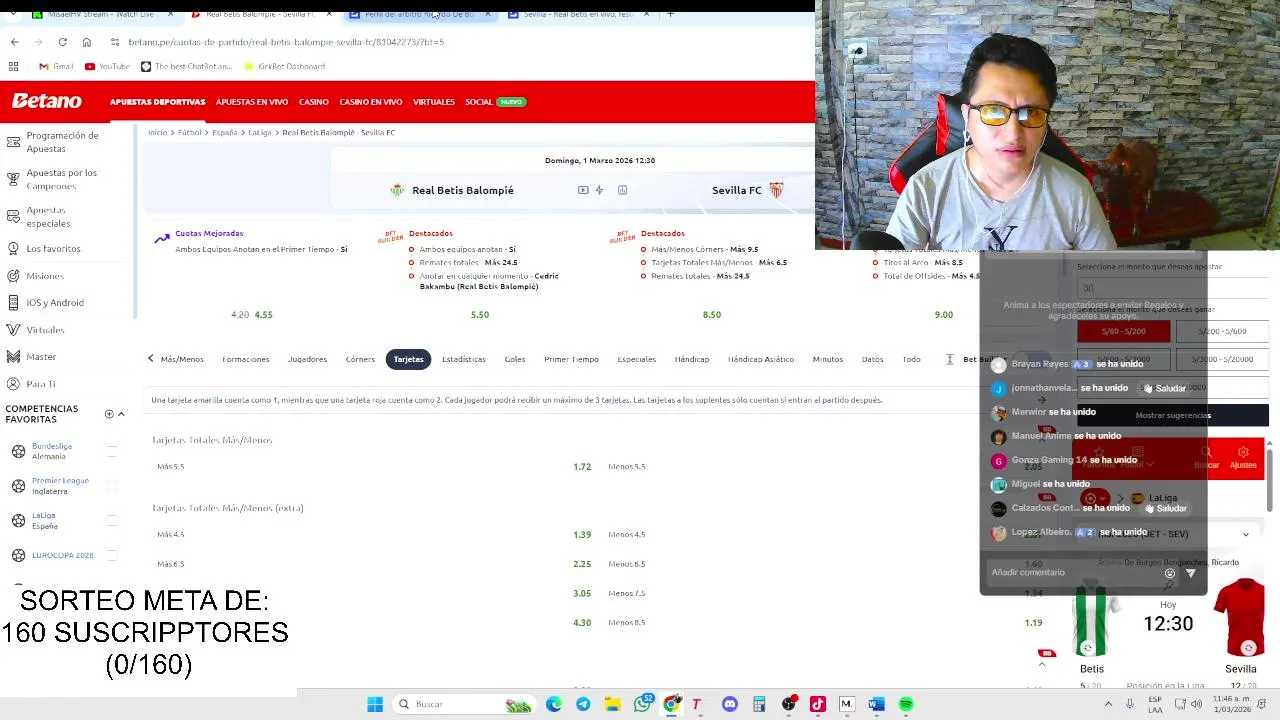Open Virtuales top menu item
Screen dimensions: 1280x720
coord(433,102)
